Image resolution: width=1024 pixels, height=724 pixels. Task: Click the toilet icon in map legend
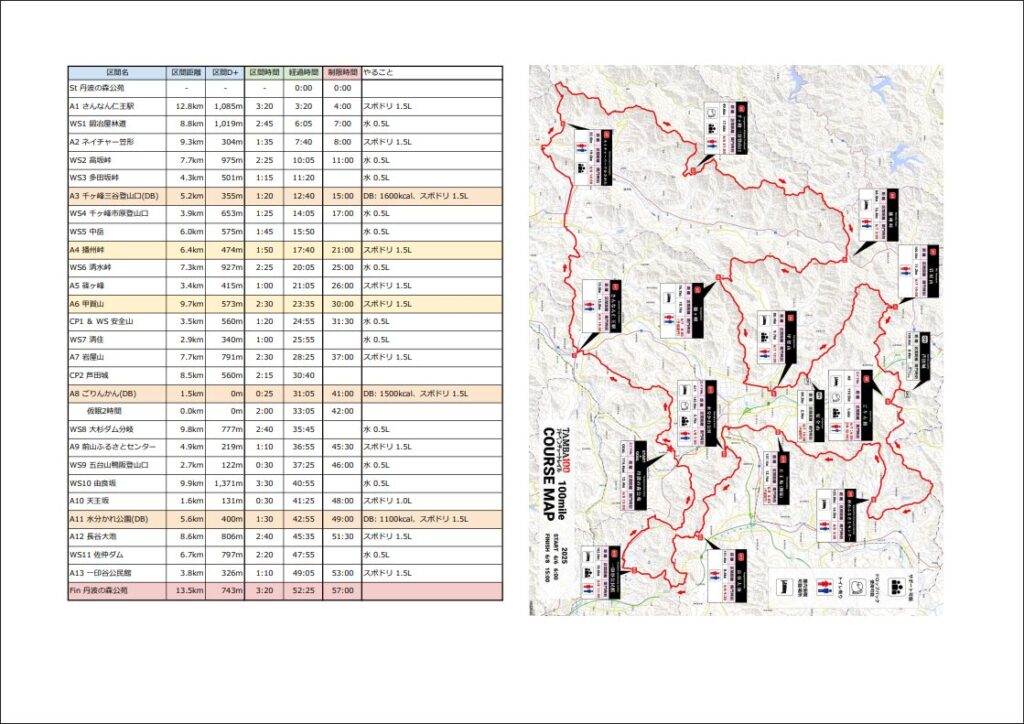click(x=824, y=584)
